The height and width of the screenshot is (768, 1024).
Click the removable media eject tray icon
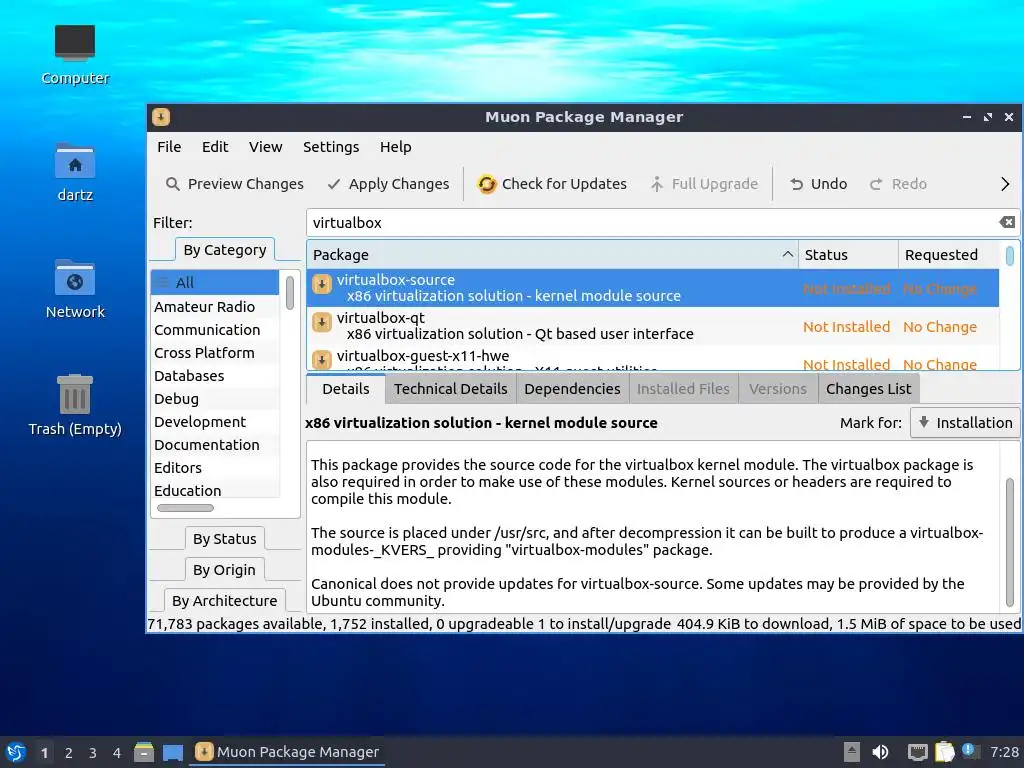click(852, 752)
